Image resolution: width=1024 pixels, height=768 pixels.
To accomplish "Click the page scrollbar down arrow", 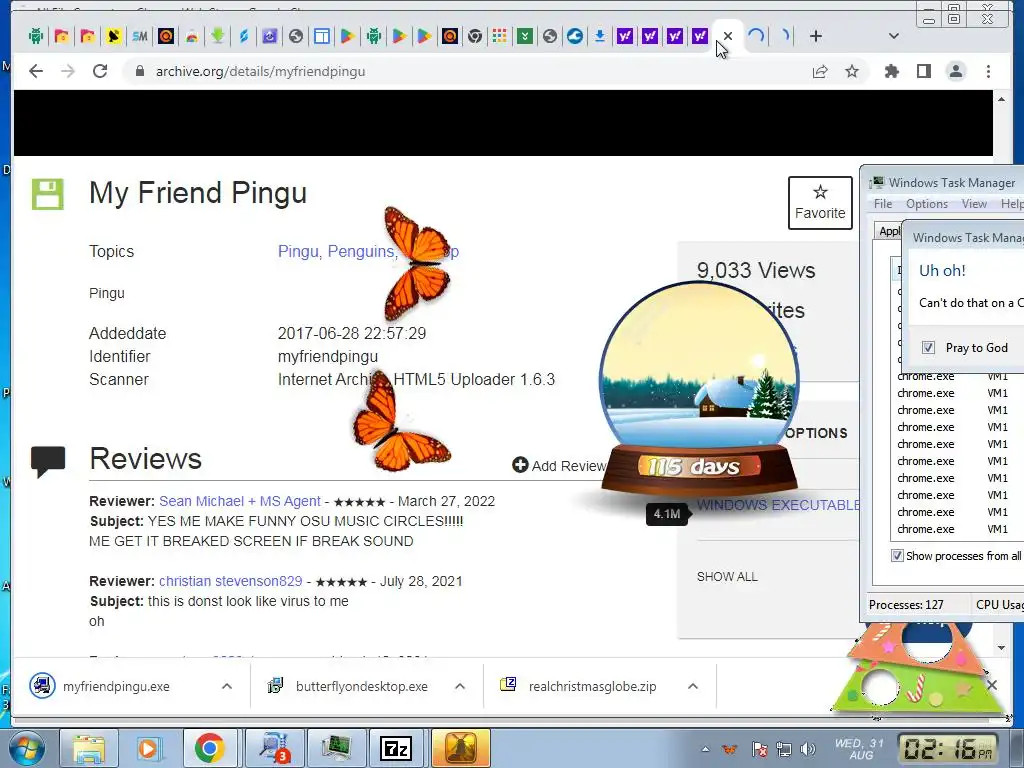I will (1001, 648).
